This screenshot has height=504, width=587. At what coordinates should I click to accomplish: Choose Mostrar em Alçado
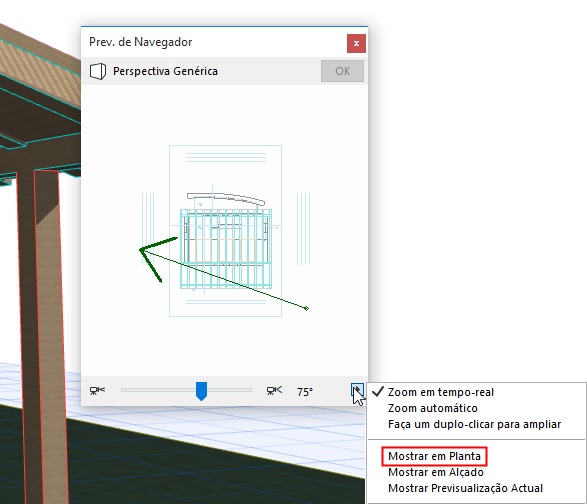[x=436, y=472]
